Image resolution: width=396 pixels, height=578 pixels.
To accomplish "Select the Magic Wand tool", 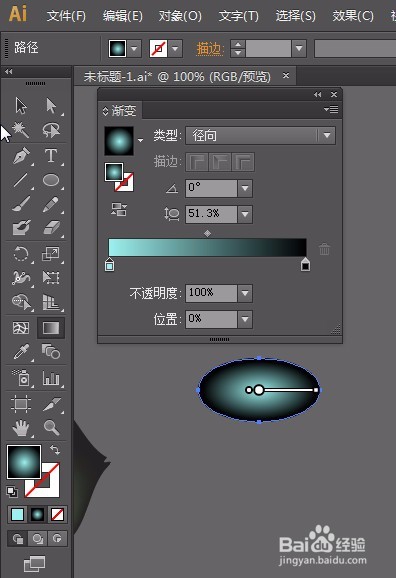I will 21,130.
